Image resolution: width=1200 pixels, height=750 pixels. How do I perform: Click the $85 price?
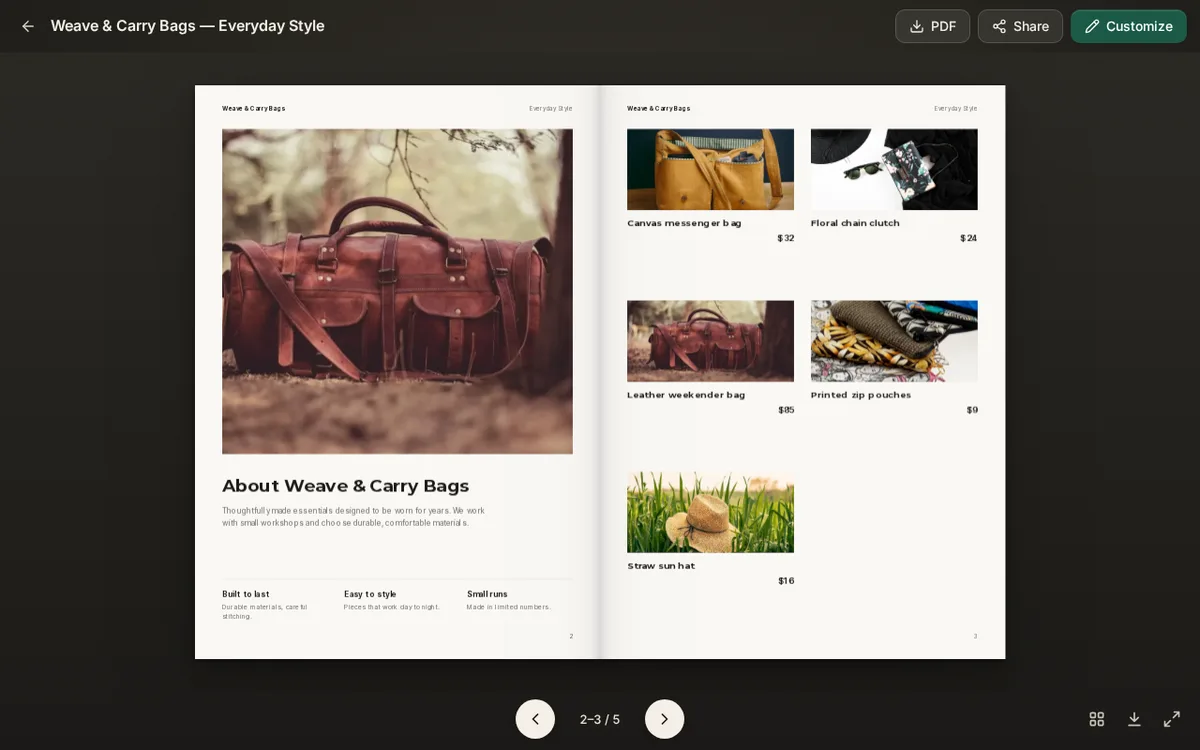786,410
